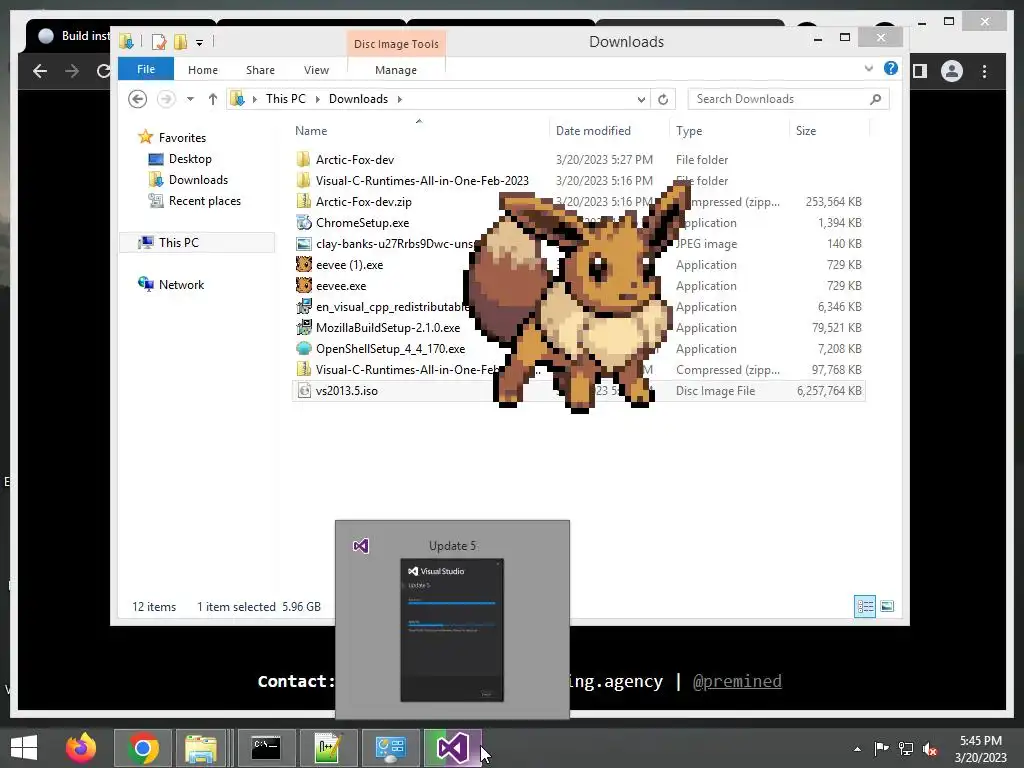Image resolution: width=1024 pixels, height=768 pixels.
Task: Switch to Chrome on the taskbar
Action: coord(143,748)
